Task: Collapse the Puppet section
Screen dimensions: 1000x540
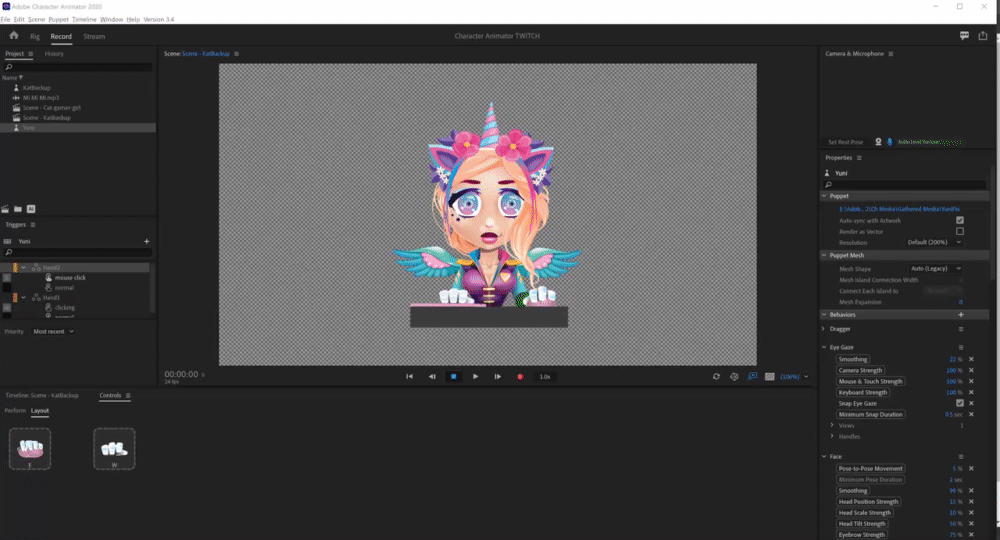Action: click(x=824, y=196)
